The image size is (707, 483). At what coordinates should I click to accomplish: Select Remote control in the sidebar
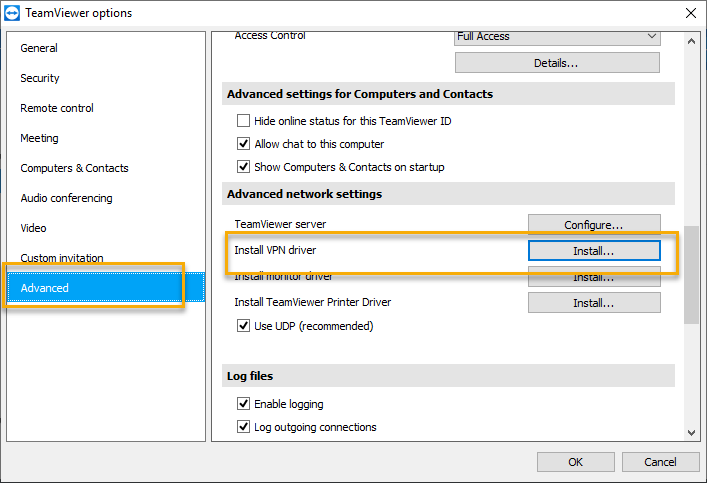[x=57, y=108]
